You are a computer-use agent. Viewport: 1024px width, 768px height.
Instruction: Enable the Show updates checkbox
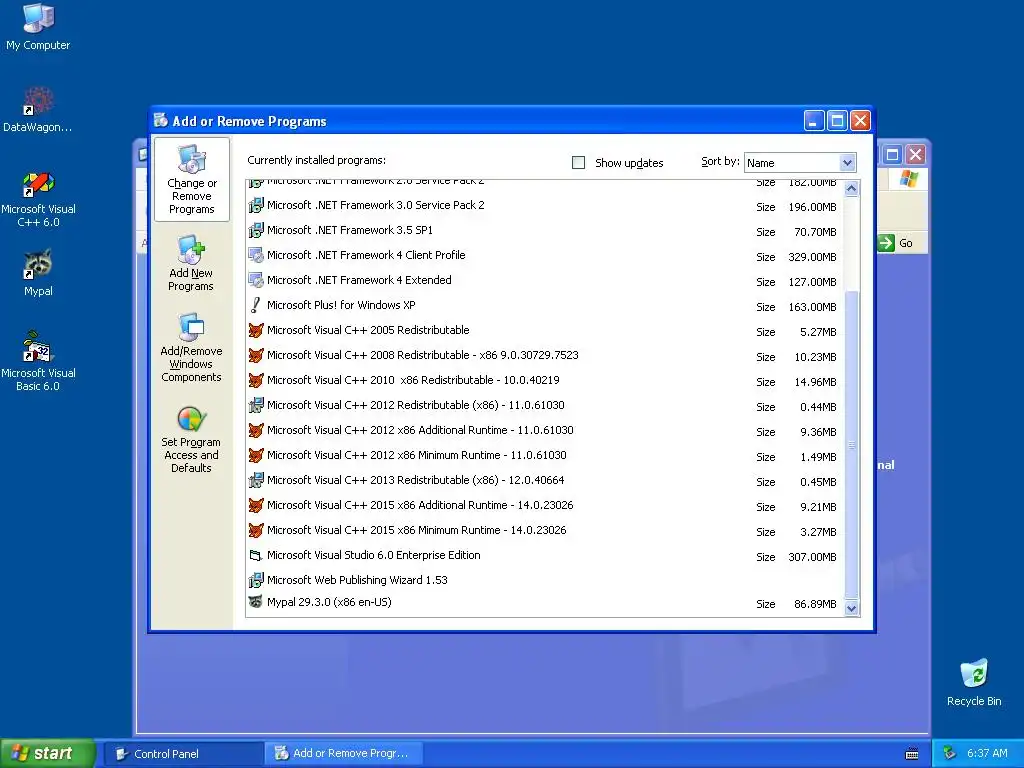coord(579,163)
